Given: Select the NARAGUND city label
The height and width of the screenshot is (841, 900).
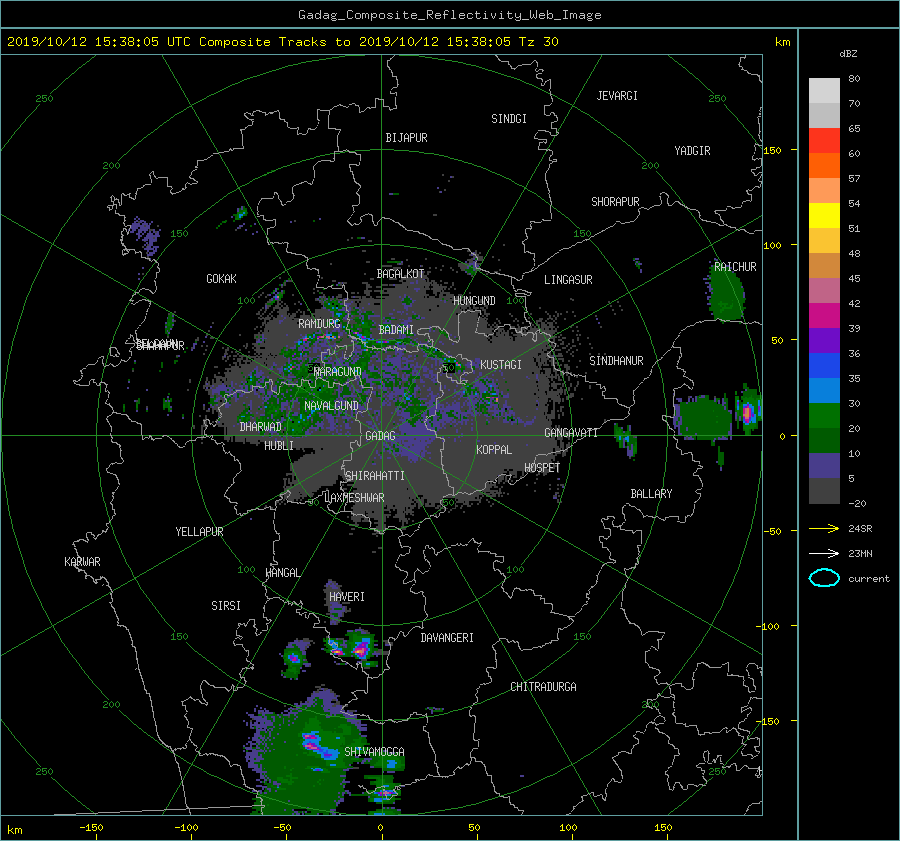Looking at the screenshot, I should pyautogui.click(x=338, y=372).
